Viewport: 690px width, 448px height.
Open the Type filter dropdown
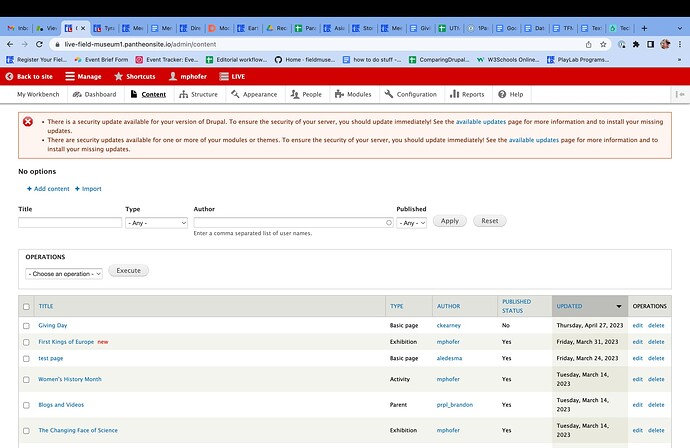pyautogui.click(x=156, y=223)
